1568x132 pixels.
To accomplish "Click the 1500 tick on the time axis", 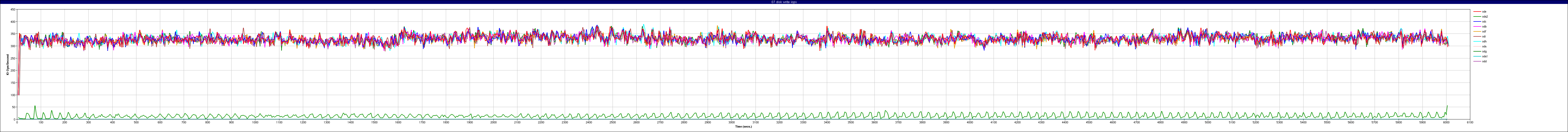I will [374, 122].
